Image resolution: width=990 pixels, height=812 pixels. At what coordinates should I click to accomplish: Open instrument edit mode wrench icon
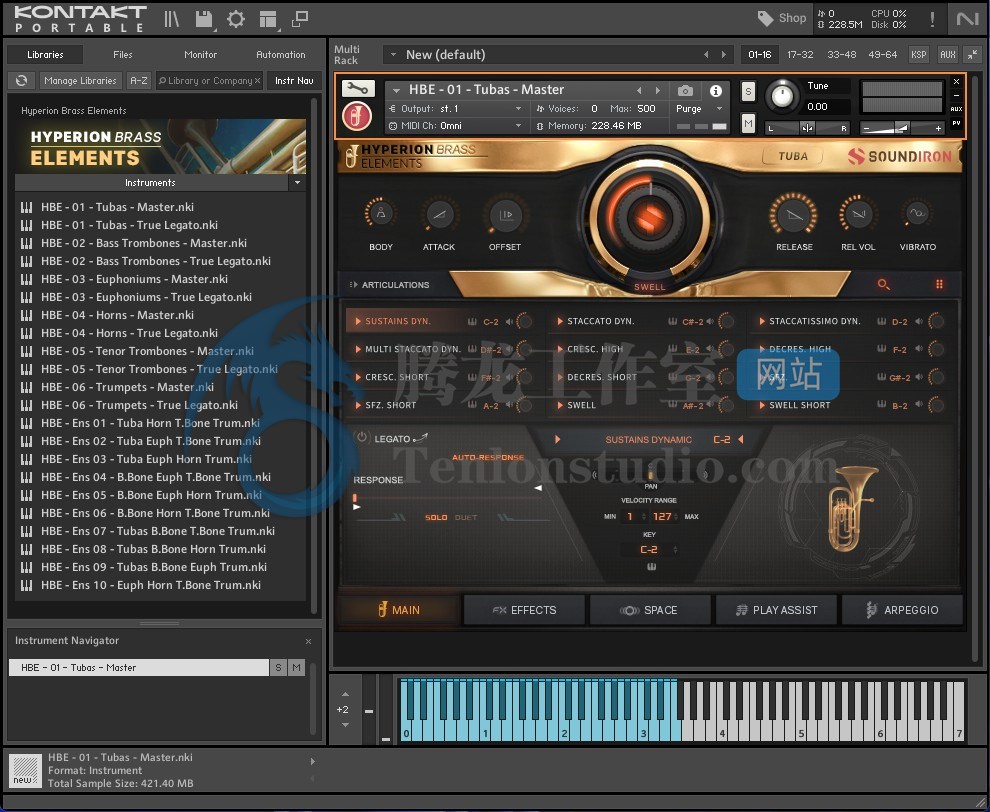point(358,88)
